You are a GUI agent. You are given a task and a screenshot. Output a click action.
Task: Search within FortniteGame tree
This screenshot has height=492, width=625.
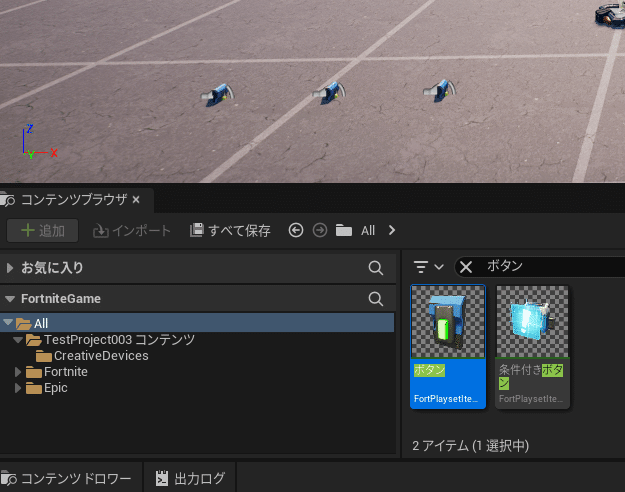coord(375,299)
